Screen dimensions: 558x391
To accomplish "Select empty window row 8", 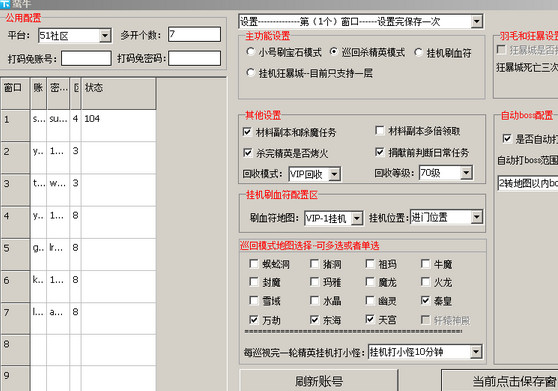I will point(78,350).
